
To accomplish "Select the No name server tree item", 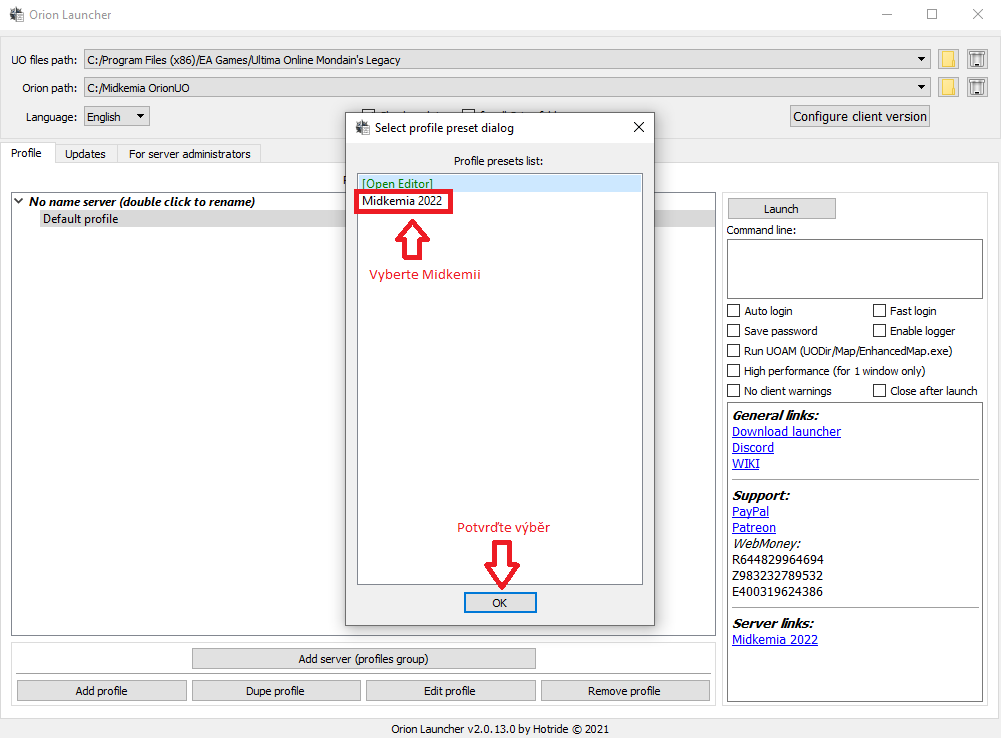I will [142, 202].
